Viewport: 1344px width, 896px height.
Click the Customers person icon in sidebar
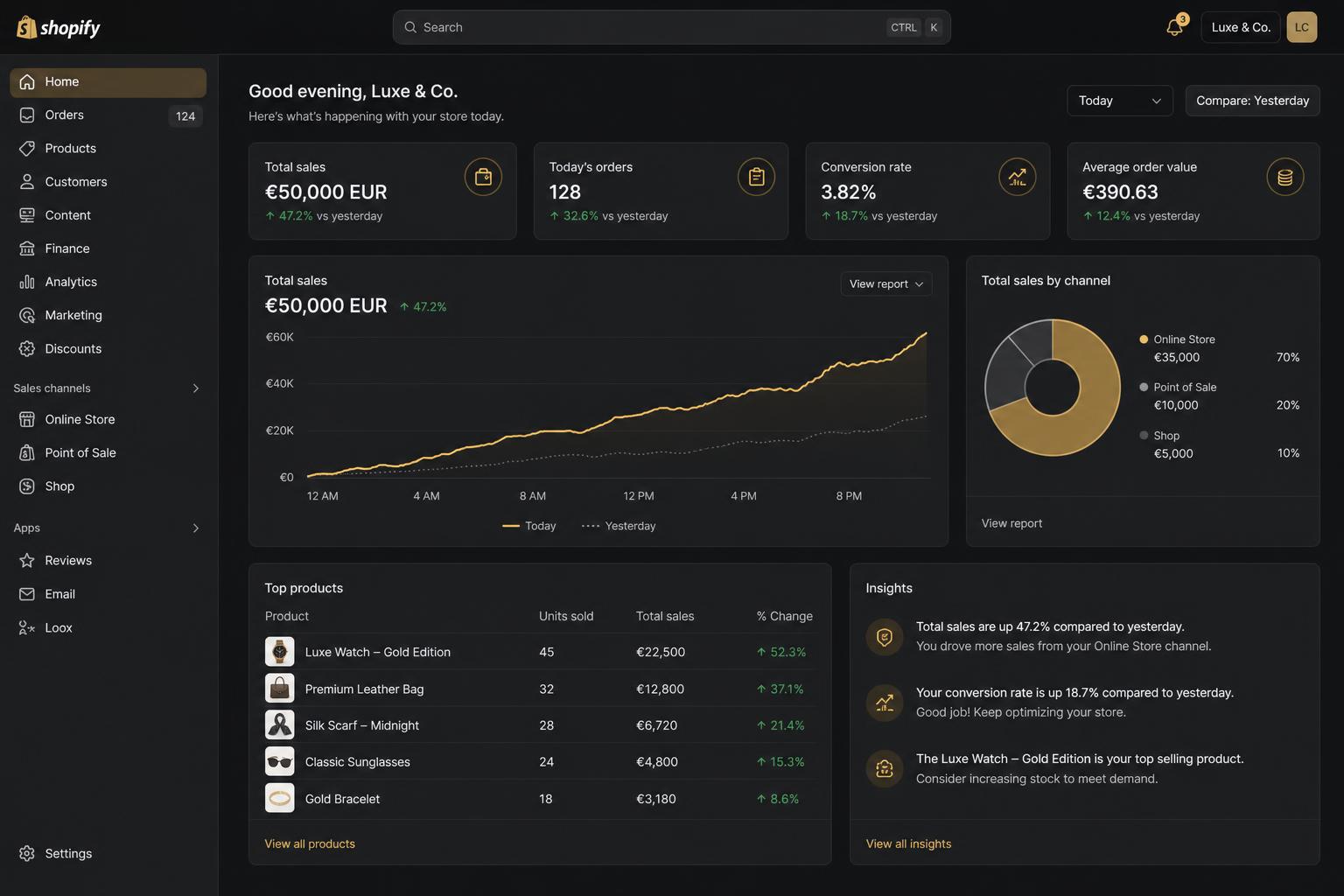click(27, 182)
